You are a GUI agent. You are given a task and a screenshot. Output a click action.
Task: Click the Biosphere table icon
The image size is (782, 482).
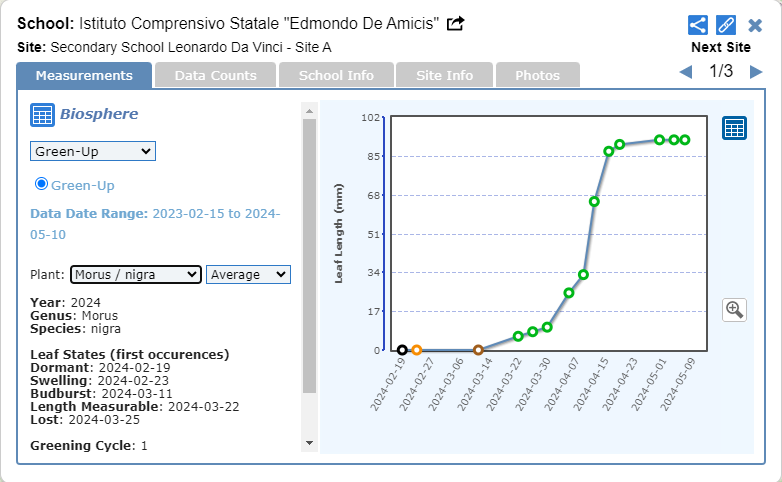pyautogui.click(x=42, y=115)
